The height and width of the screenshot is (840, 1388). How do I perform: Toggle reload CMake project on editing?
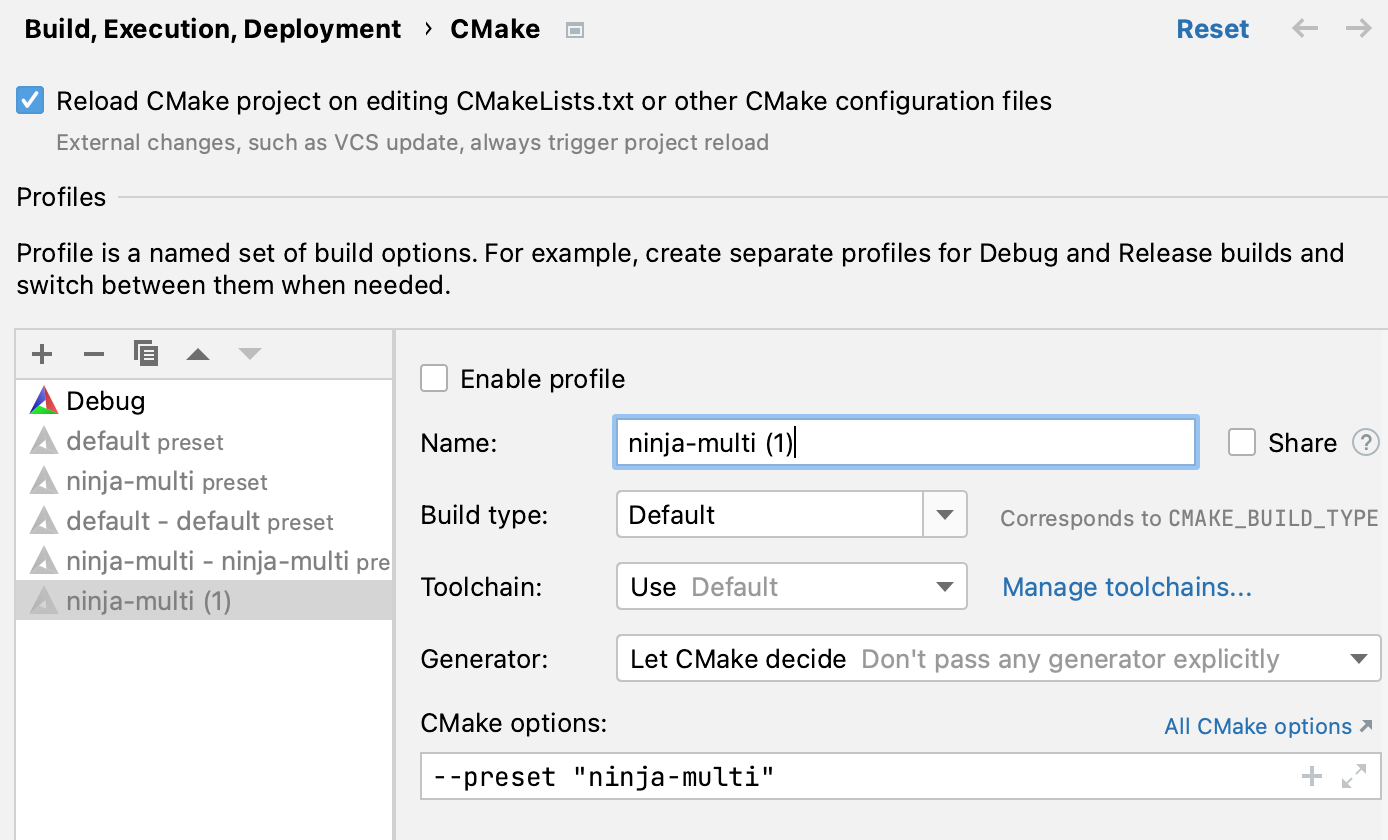tap(31, 100)
